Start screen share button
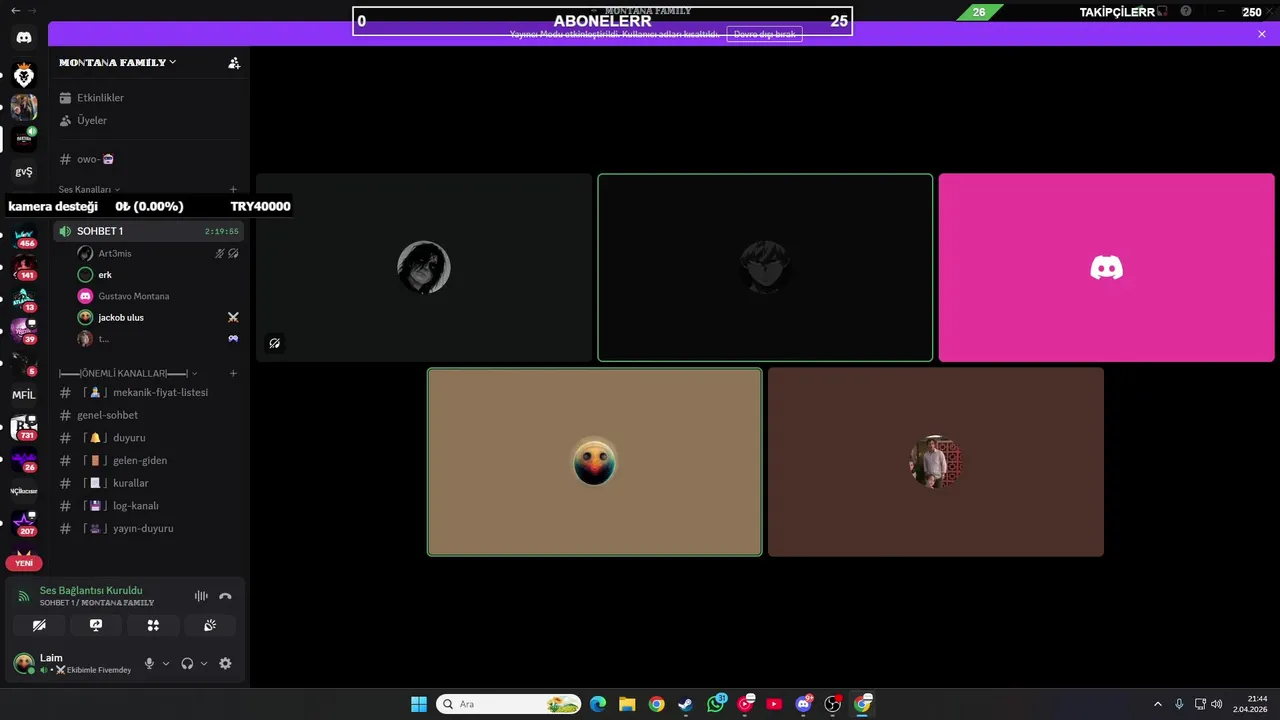This screenshot has height=720, width=1280. [96, 625]
